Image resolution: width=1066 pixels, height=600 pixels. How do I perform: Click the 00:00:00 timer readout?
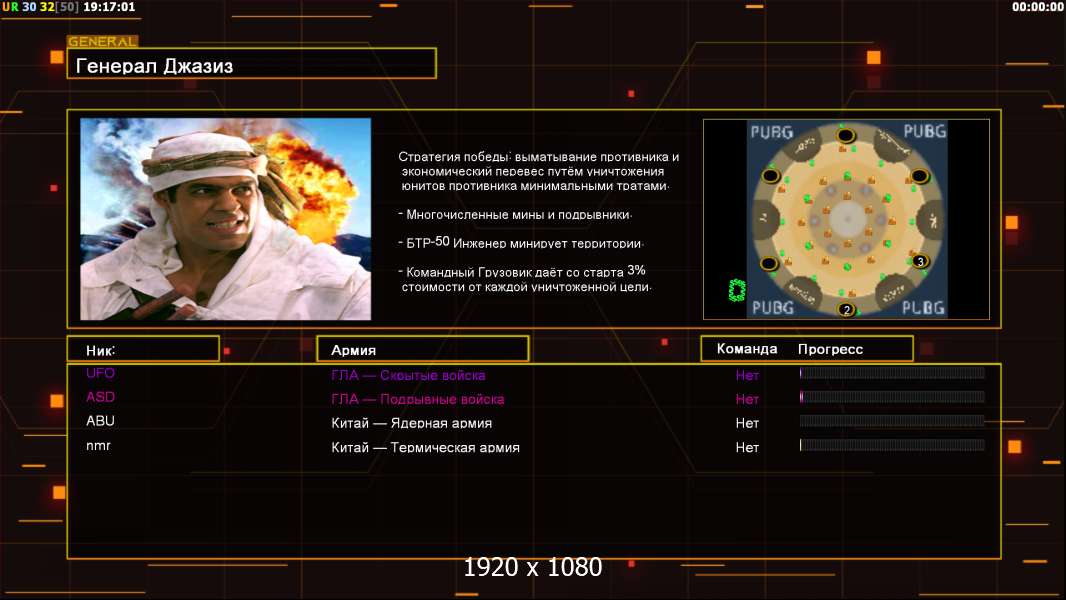(x=1037, y=7)
